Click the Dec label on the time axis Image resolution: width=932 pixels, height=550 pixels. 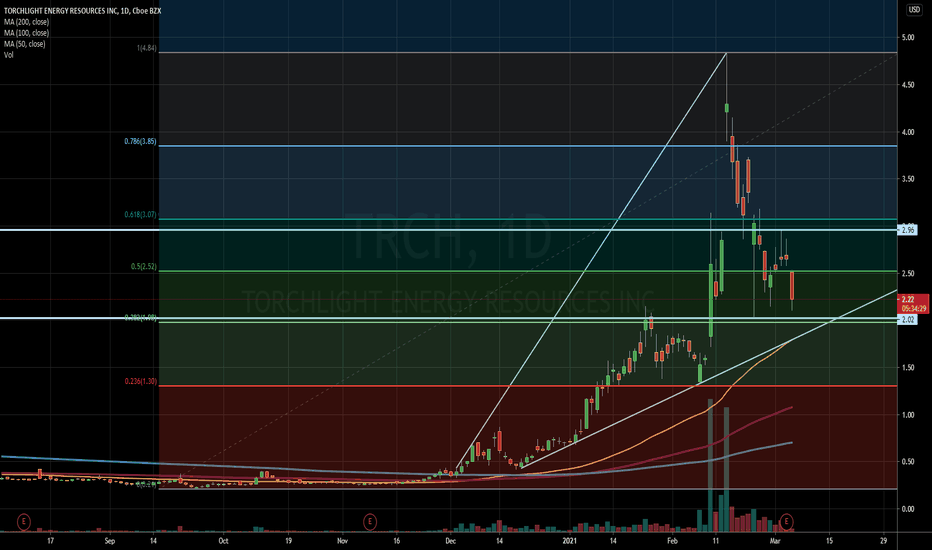click(x=451, y=541)
